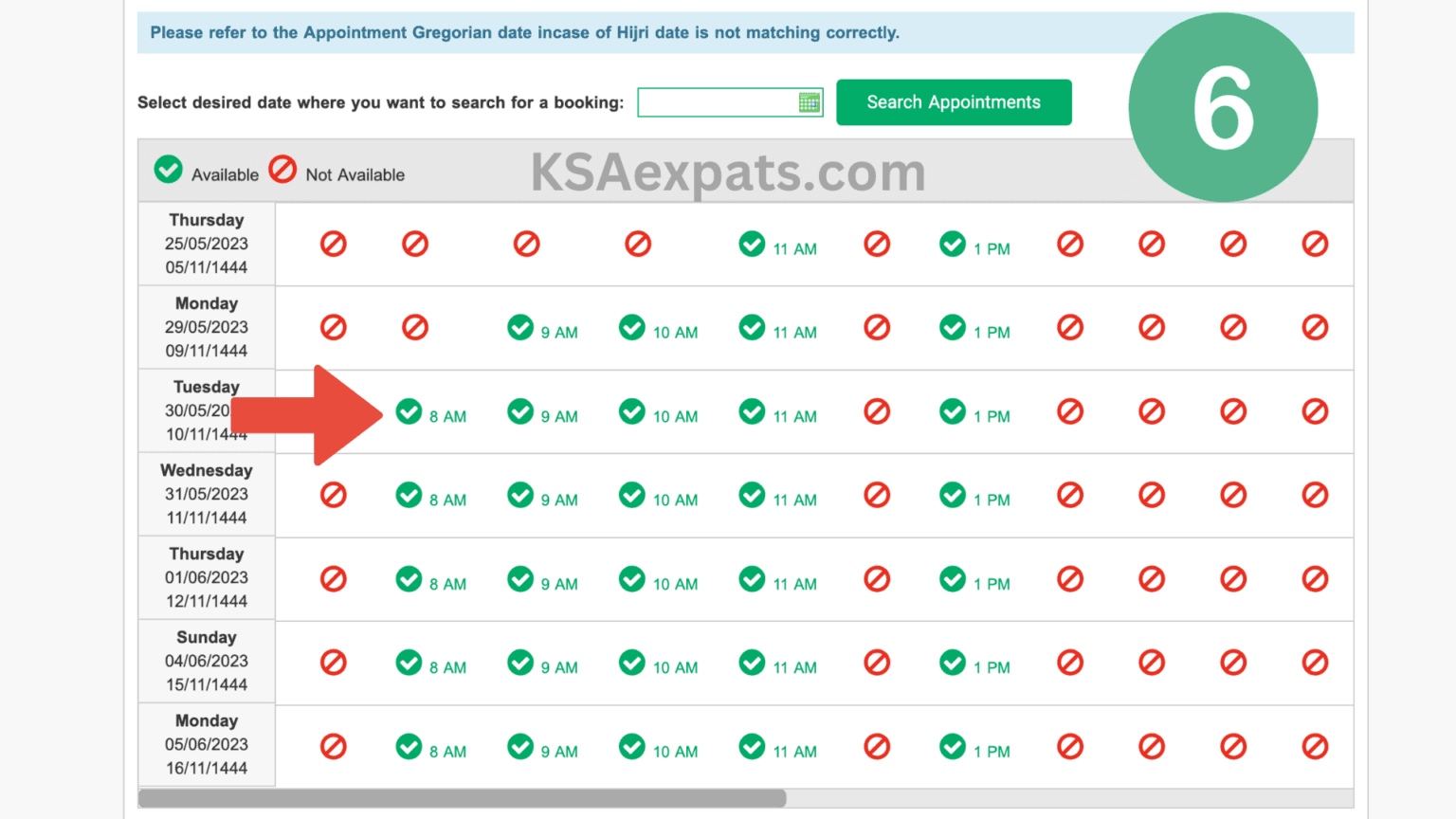Click the date search input field
The image size is (1456, 819).
coord(717,102)
